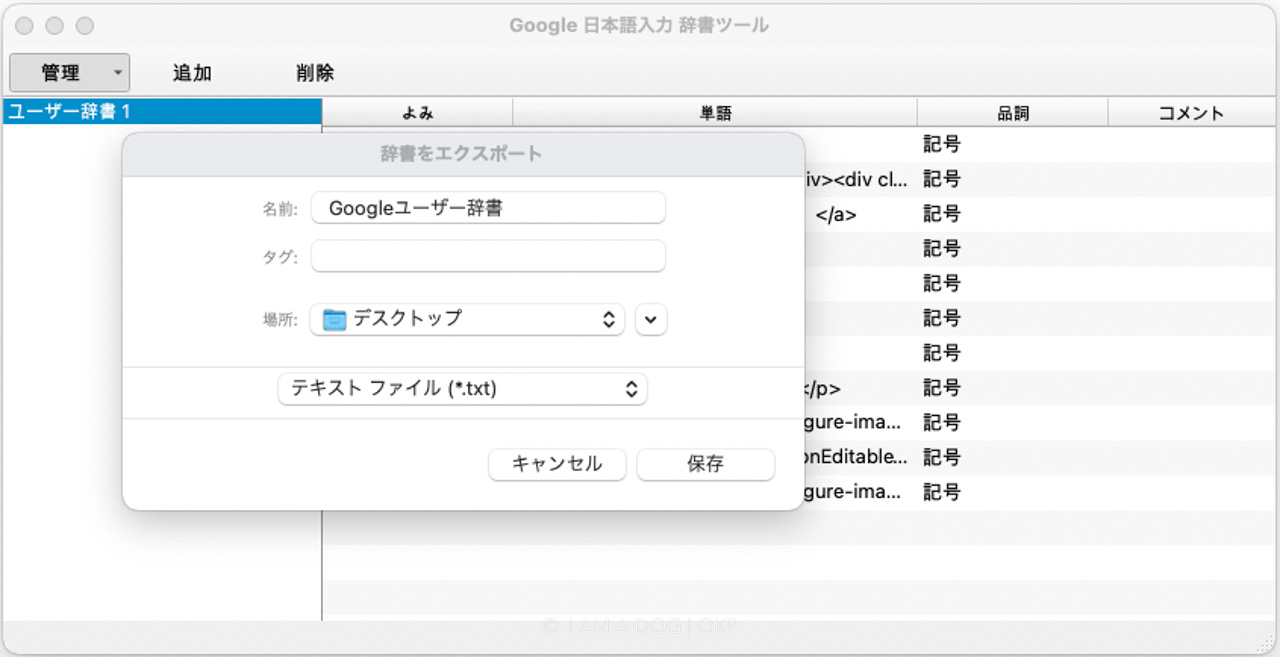
Task: Close the window with the red button
Action: (25, 25)
